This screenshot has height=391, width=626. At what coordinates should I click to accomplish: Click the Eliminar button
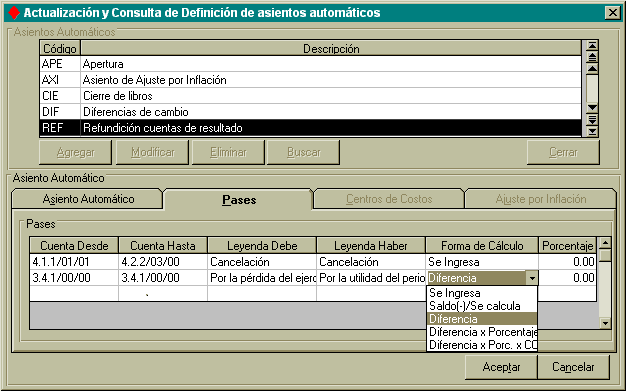coord(228,152)
